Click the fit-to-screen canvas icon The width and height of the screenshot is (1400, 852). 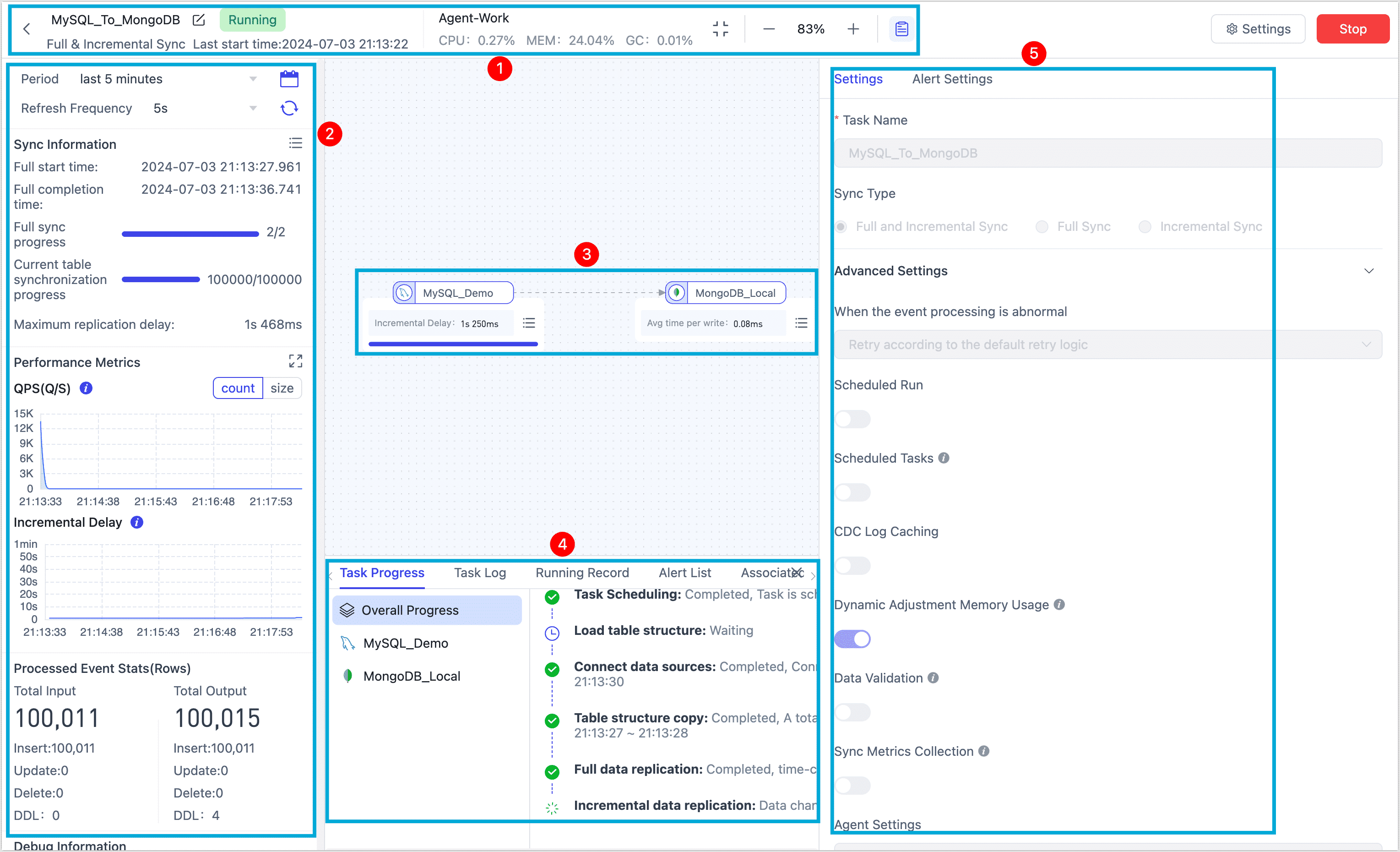(x=720, y=29)
